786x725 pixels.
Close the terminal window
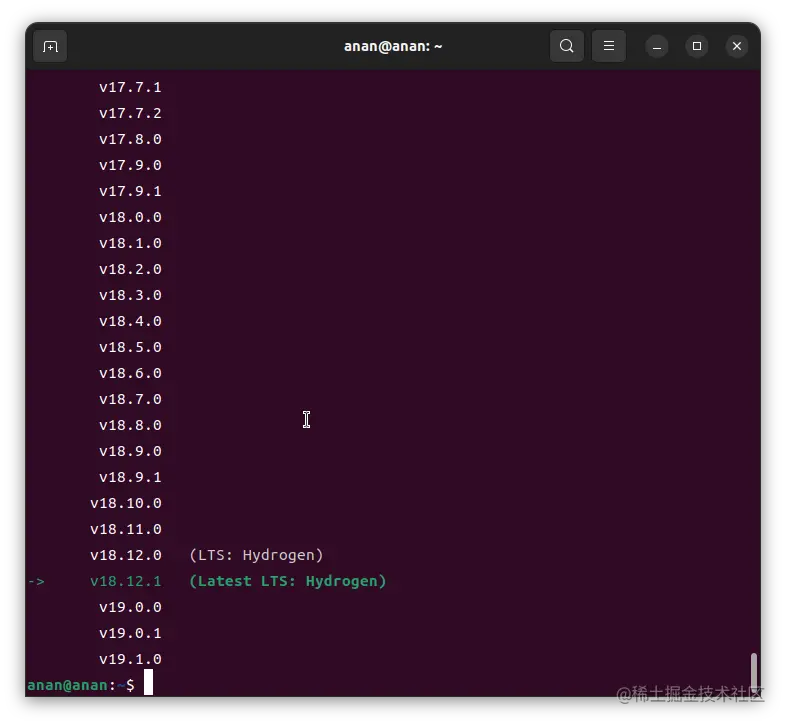click(737, 46)
